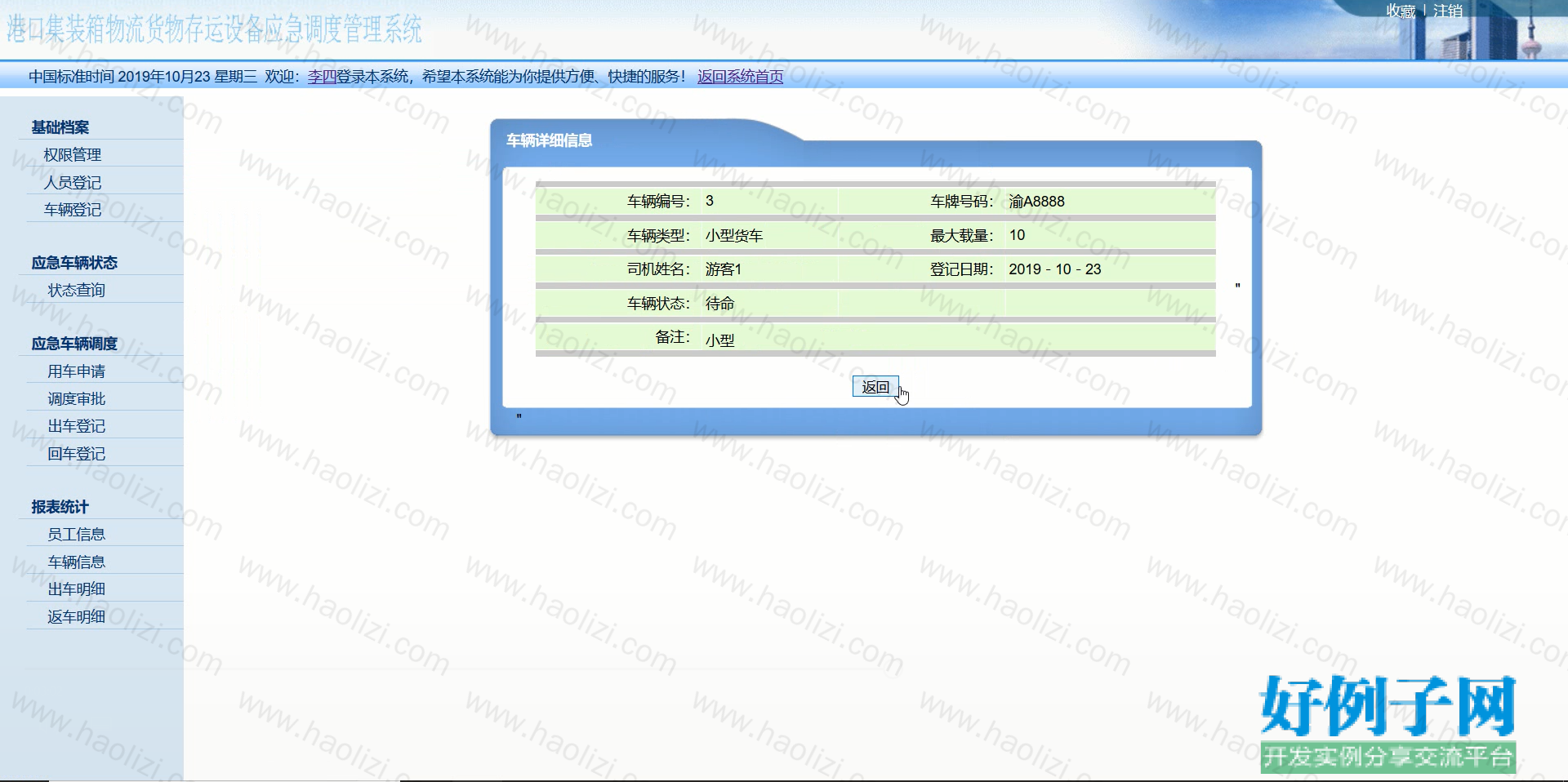Viewport: 1568px width, 782px height.
Task: Click the 最大载量: label
Action: 962,236
